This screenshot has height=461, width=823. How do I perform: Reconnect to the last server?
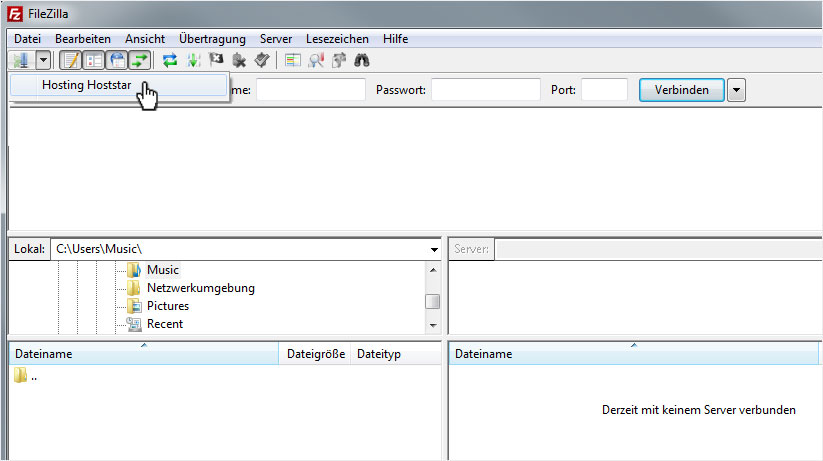tap(262, 60)
